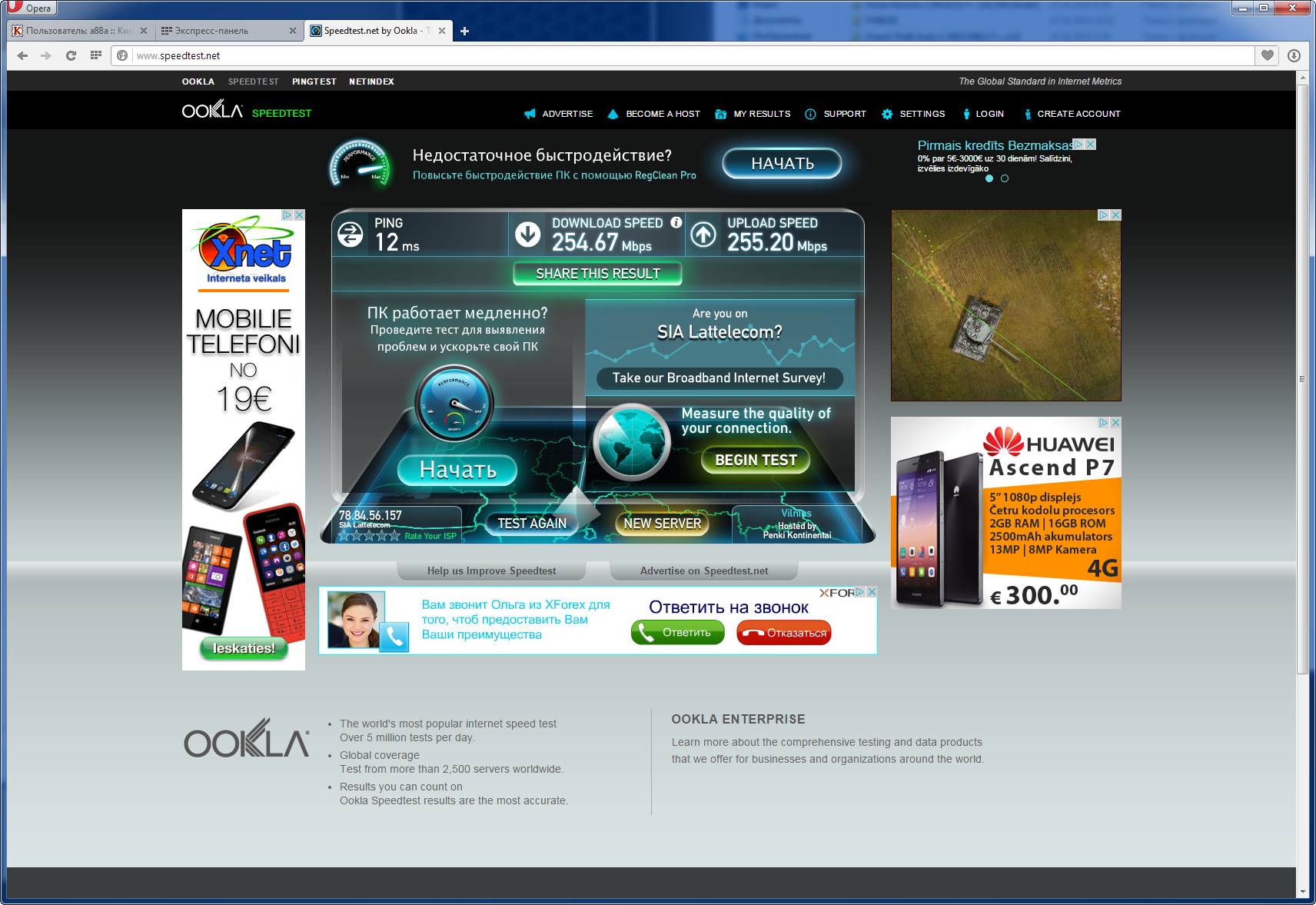Viewport: 1316px width, 905px height.
Task: Open the NETINDEX top navigation item
Action: point(371,82)
